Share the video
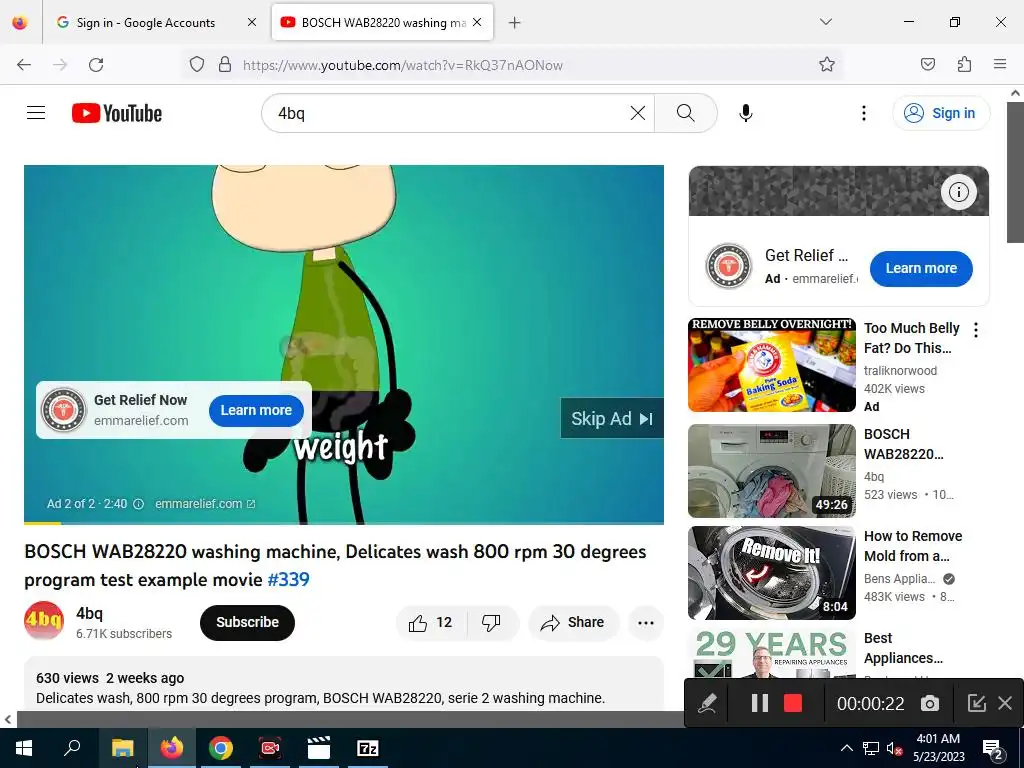This screenshot has width=1024, height=768. (573, 623)
